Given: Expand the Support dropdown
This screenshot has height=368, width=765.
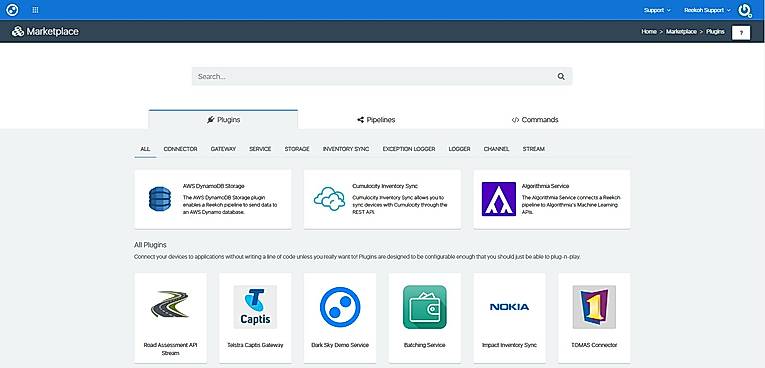Looking at the screenshot, I should pyautogui.click(x=657, y=10).
